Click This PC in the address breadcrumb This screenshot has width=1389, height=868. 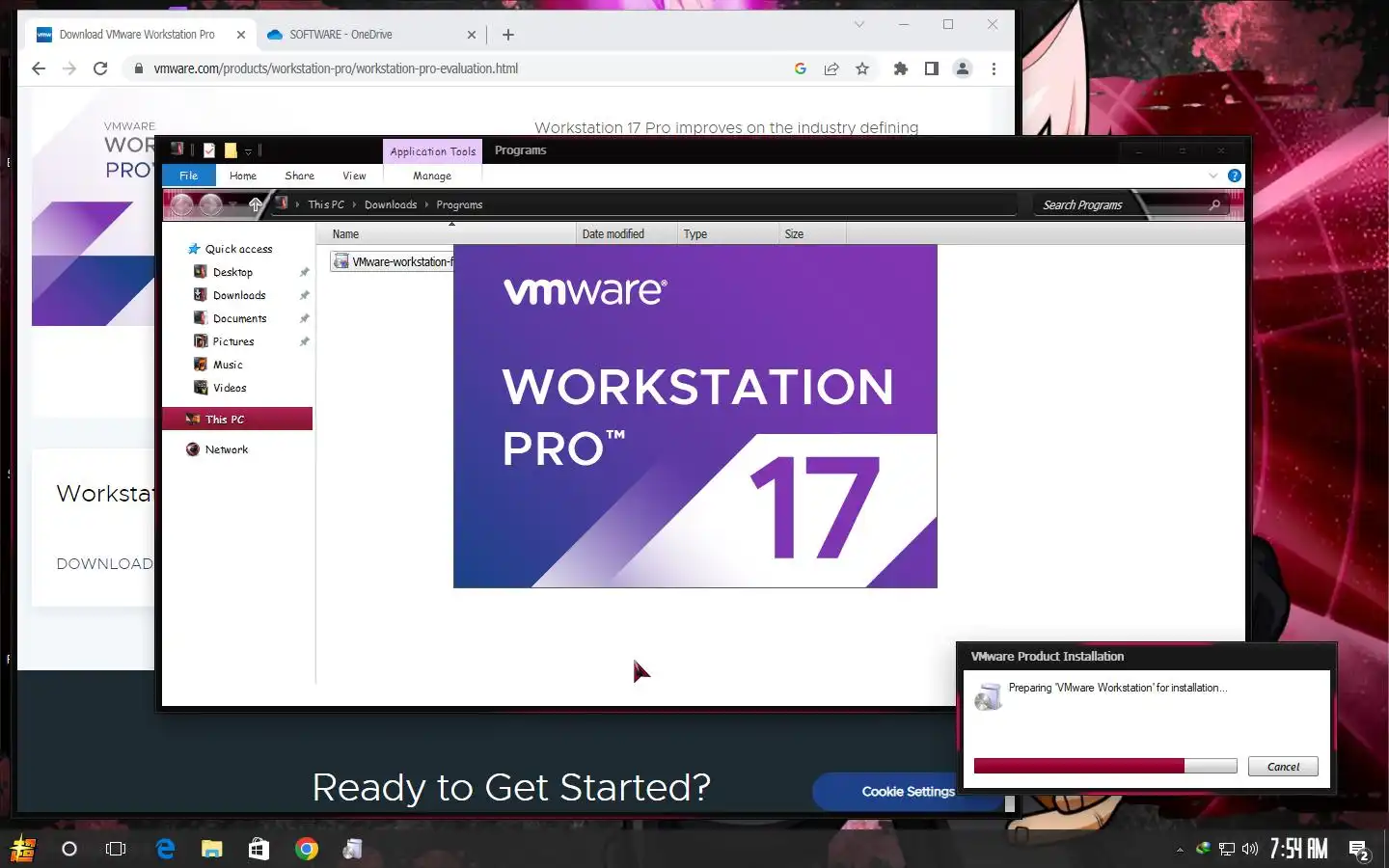point(326,204)
